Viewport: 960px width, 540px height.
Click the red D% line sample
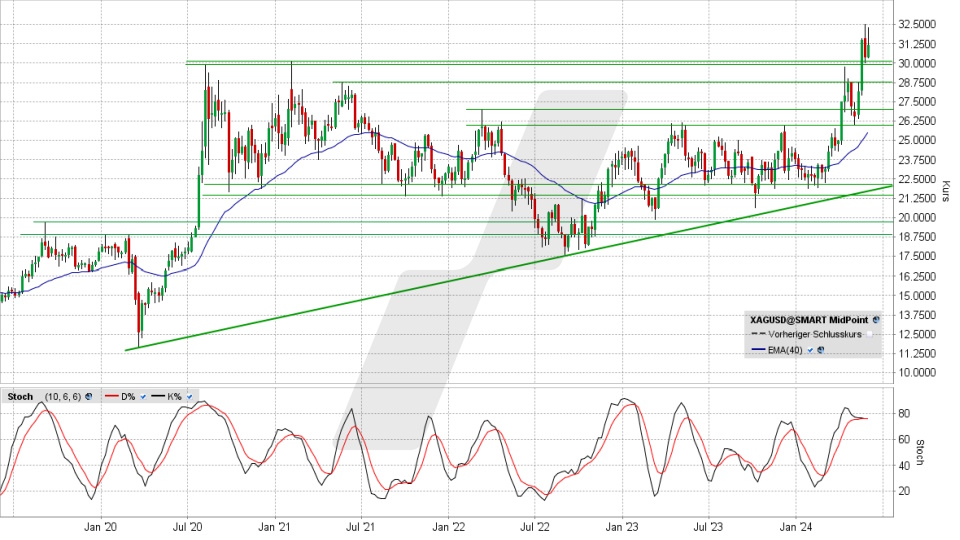112,396
